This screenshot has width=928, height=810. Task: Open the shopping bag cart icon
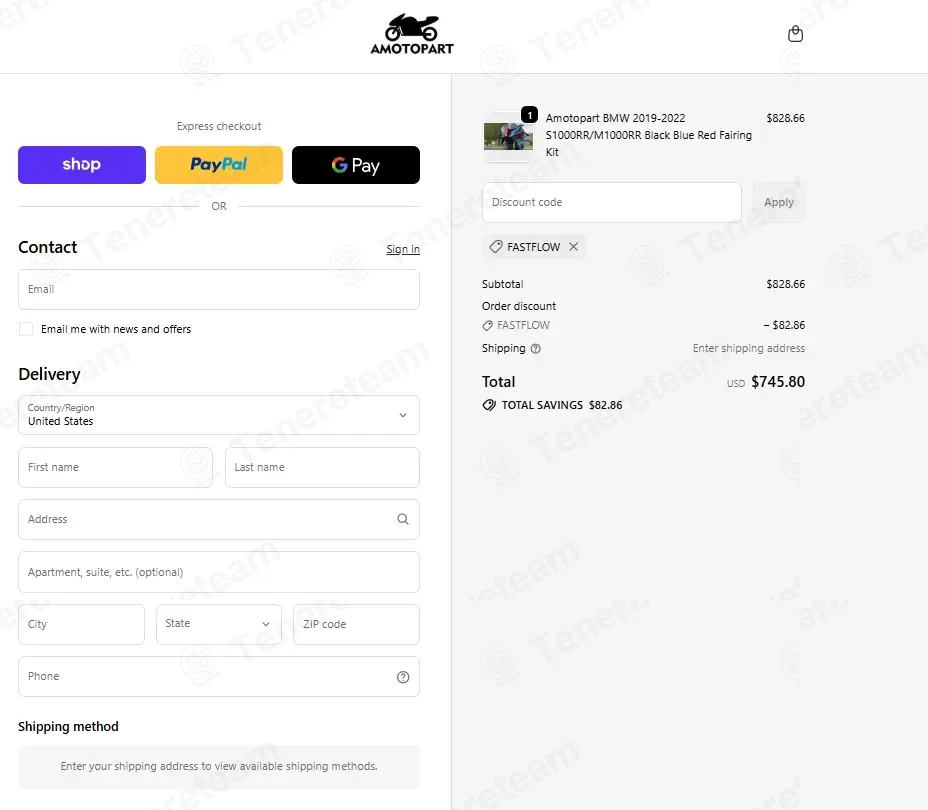pyautogui.click(x=795, y=34)
